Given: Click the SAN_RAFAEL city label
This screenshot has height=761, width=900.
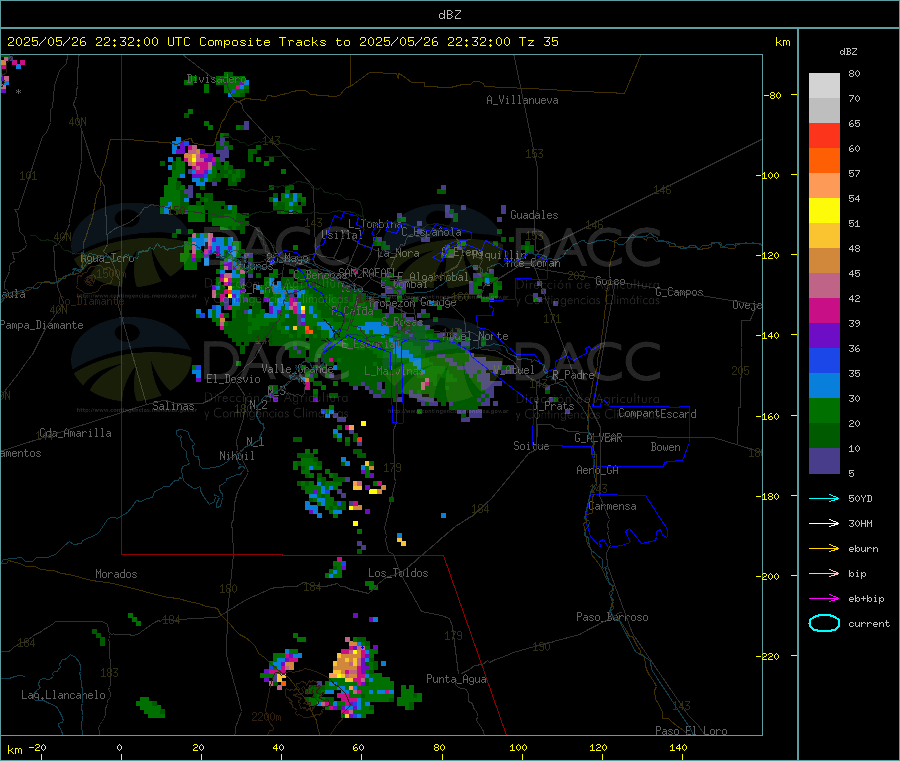Looking at the screenshot, I should point(366,272).
